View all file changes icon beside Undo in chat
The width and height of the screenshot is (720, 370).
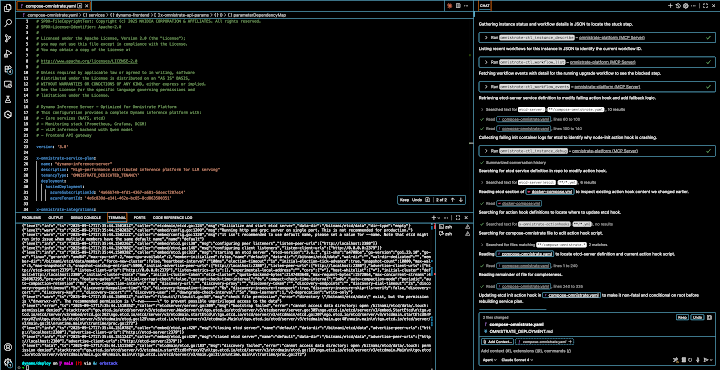[x=710, y=317]
